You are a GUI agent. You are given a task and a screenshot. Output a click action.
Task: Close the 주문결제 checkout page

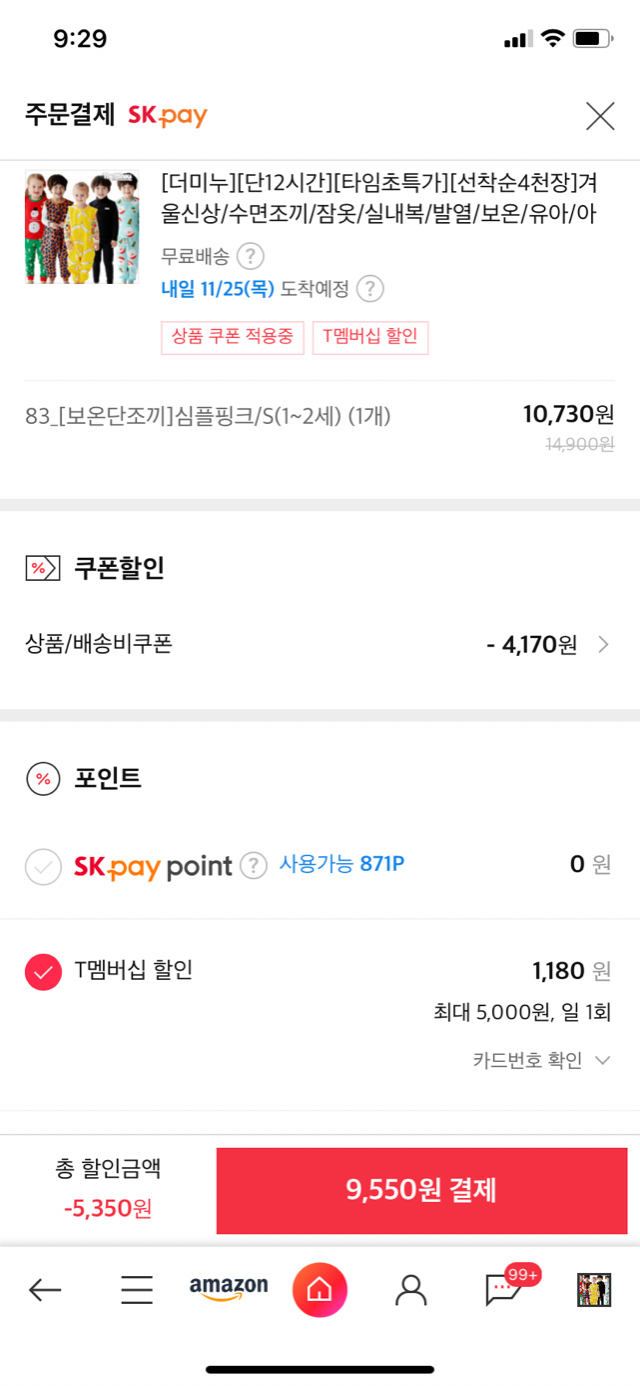(600, 116)
